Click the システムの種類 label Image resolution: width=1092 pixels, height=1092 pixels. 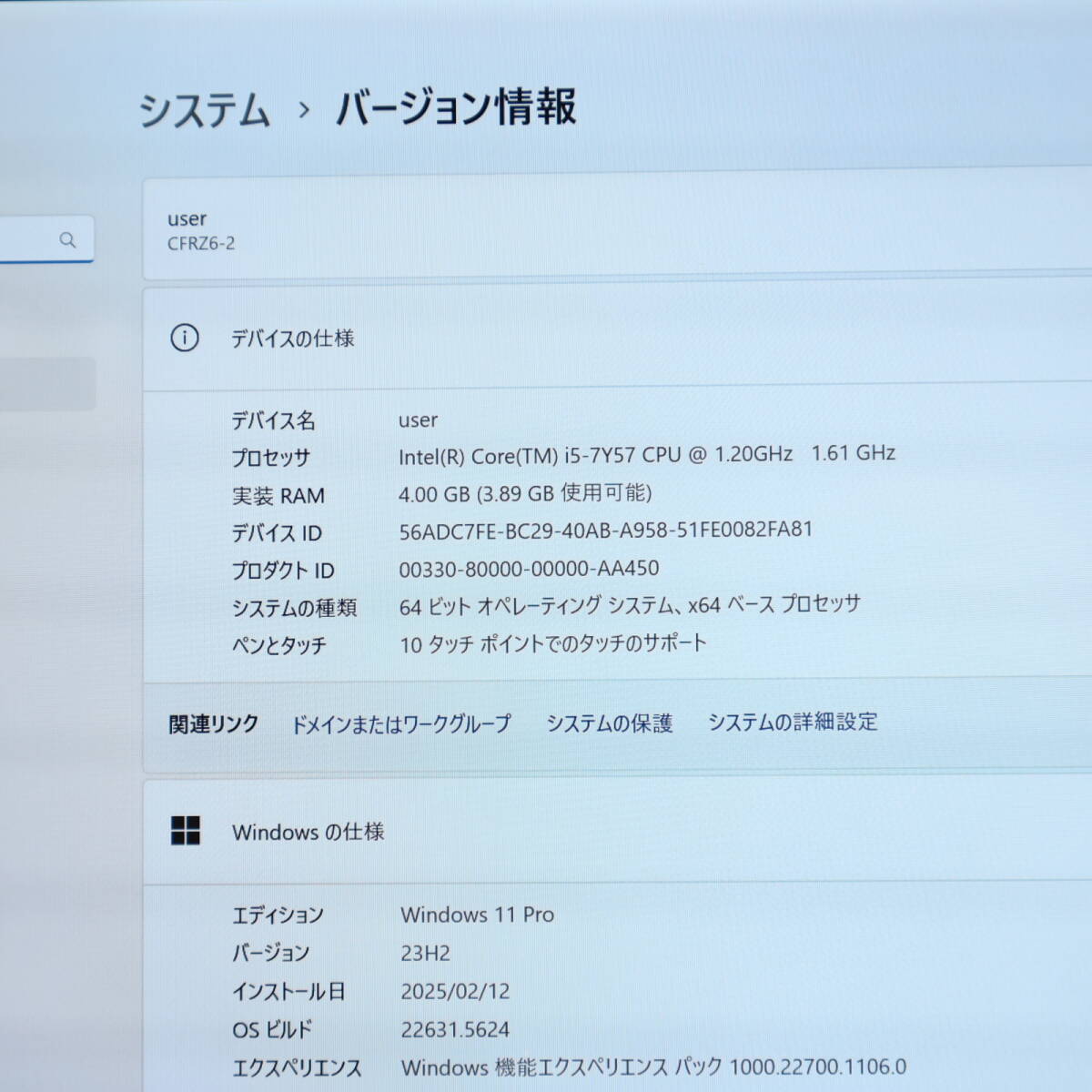coord(294,608)
